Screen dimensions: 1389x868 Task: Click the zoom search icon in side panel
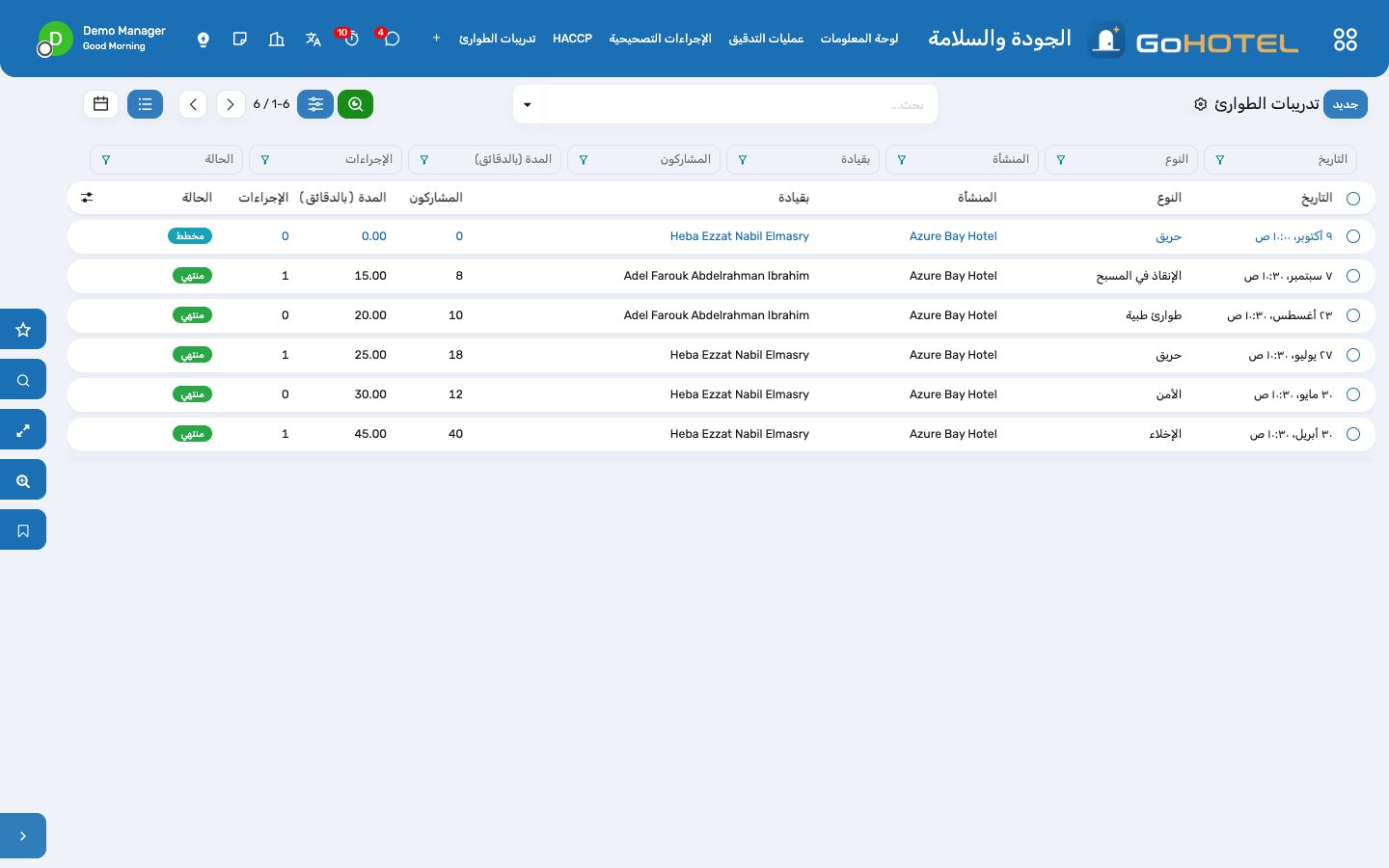click(23, 480)
